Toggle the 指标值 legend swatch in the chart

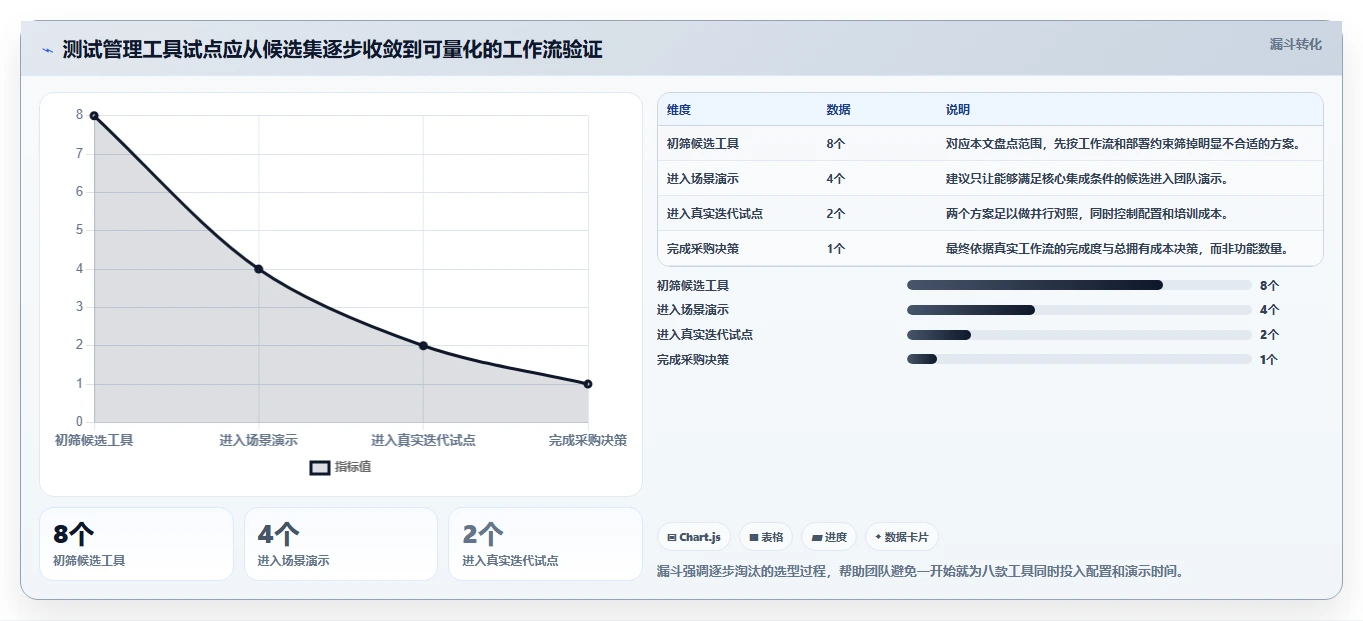tap(319, 467)
